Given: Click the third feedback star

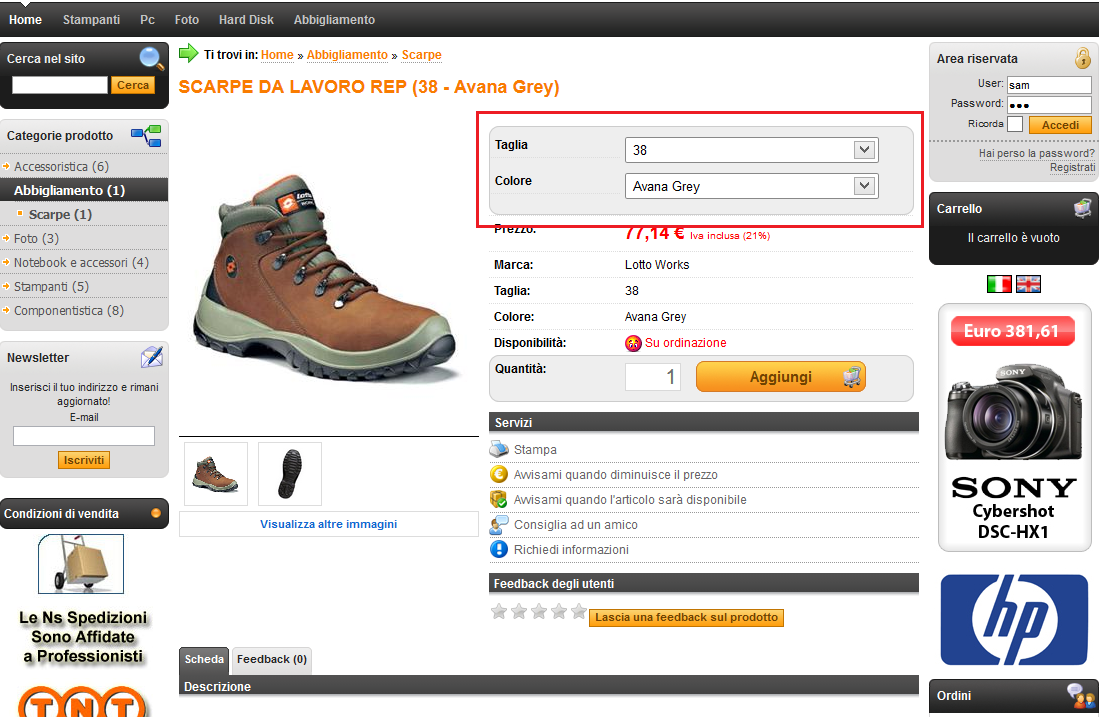Looking at the screenshot, I should (x=539, y=611).
